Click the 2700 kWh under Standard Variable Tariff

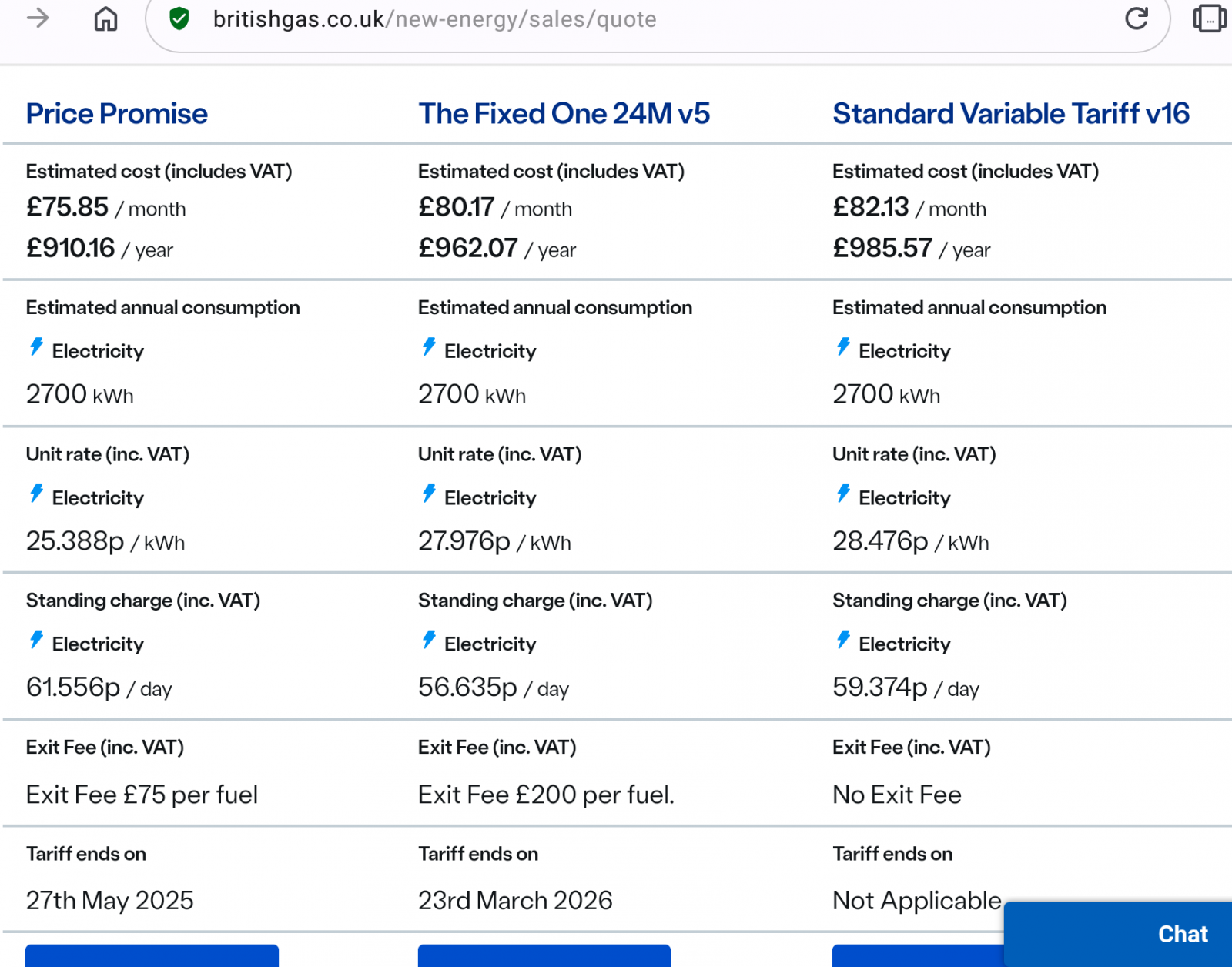[x=886, y=394]
